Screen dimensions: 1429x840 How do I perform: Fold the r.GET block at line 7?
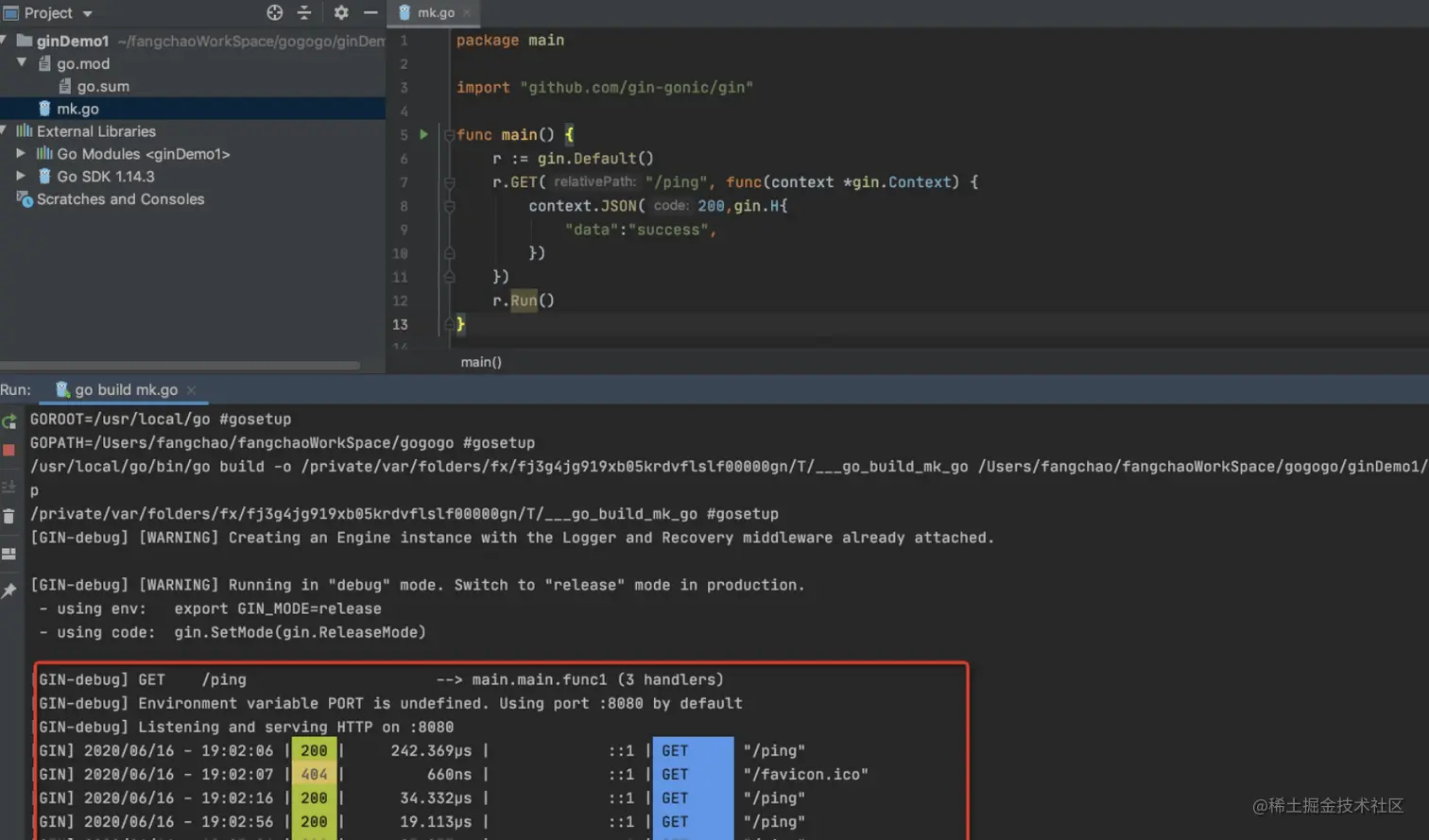(450, 181)
